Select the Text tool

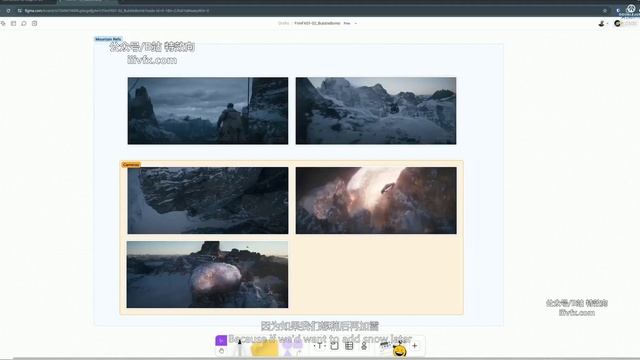319,346
